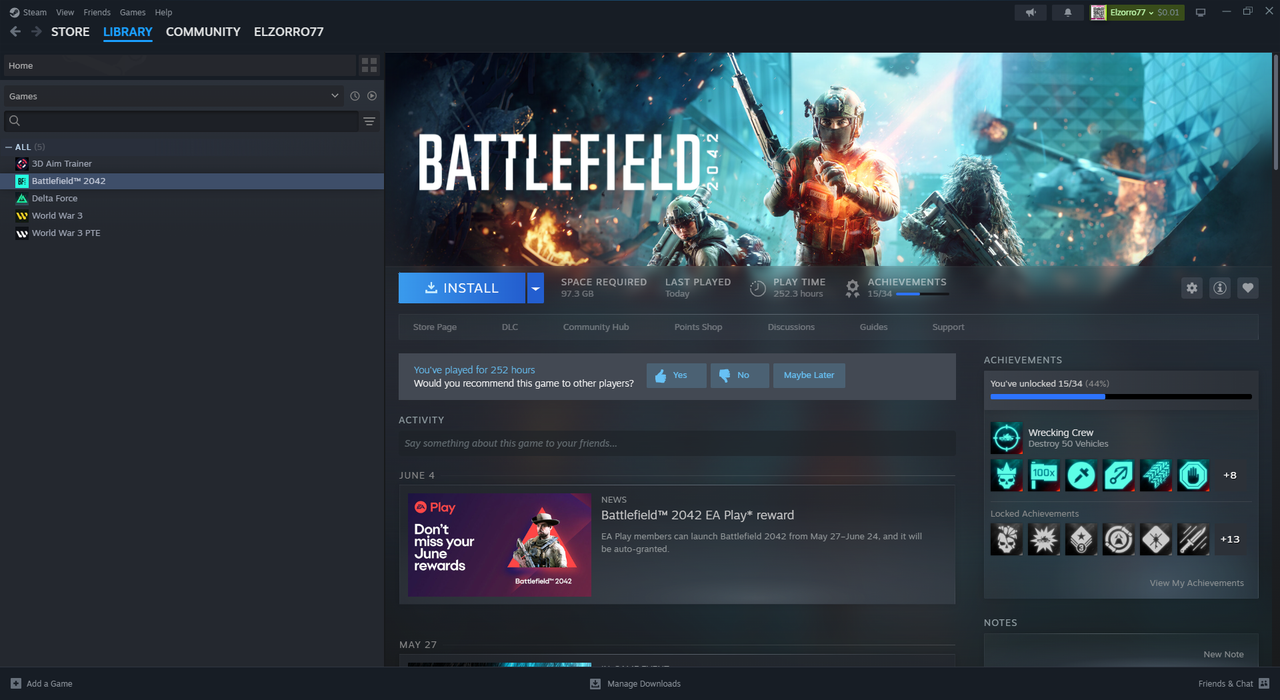Image resolution: width=1280 pixels, height=700 pixels.
Task: Open the Community Hub link
Action: point(596,327)
